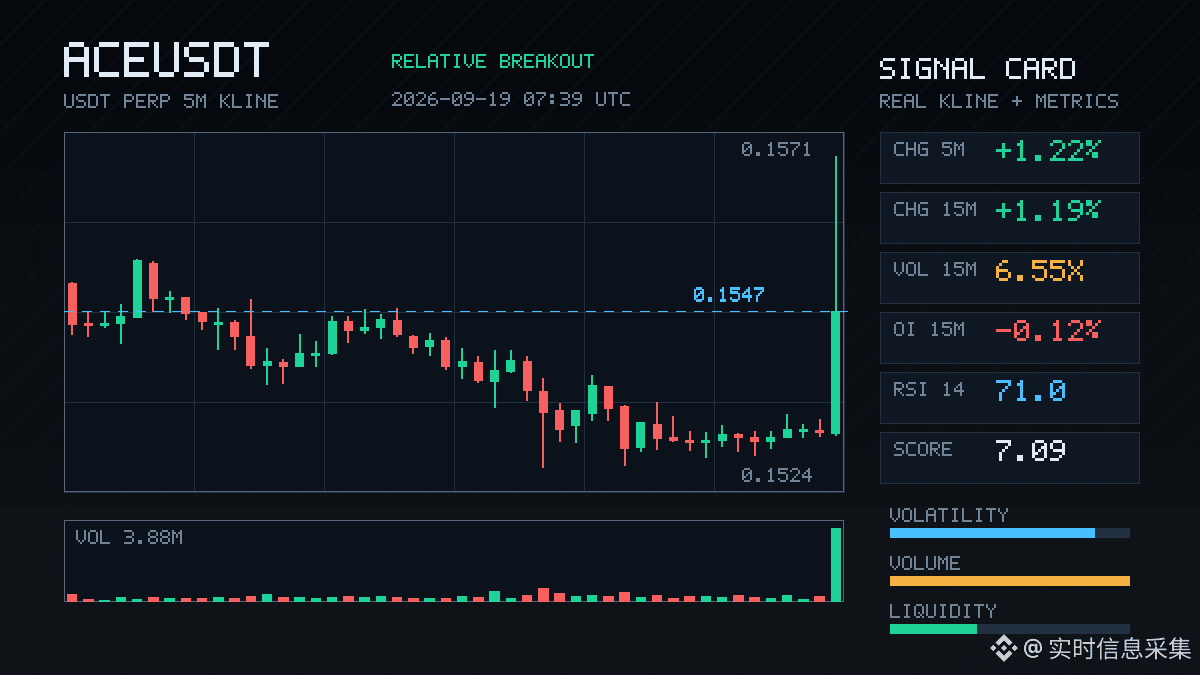Click the blue VOLATILITY bar
The height and width of the screenshot is (675, 1200).
(992, 533)
